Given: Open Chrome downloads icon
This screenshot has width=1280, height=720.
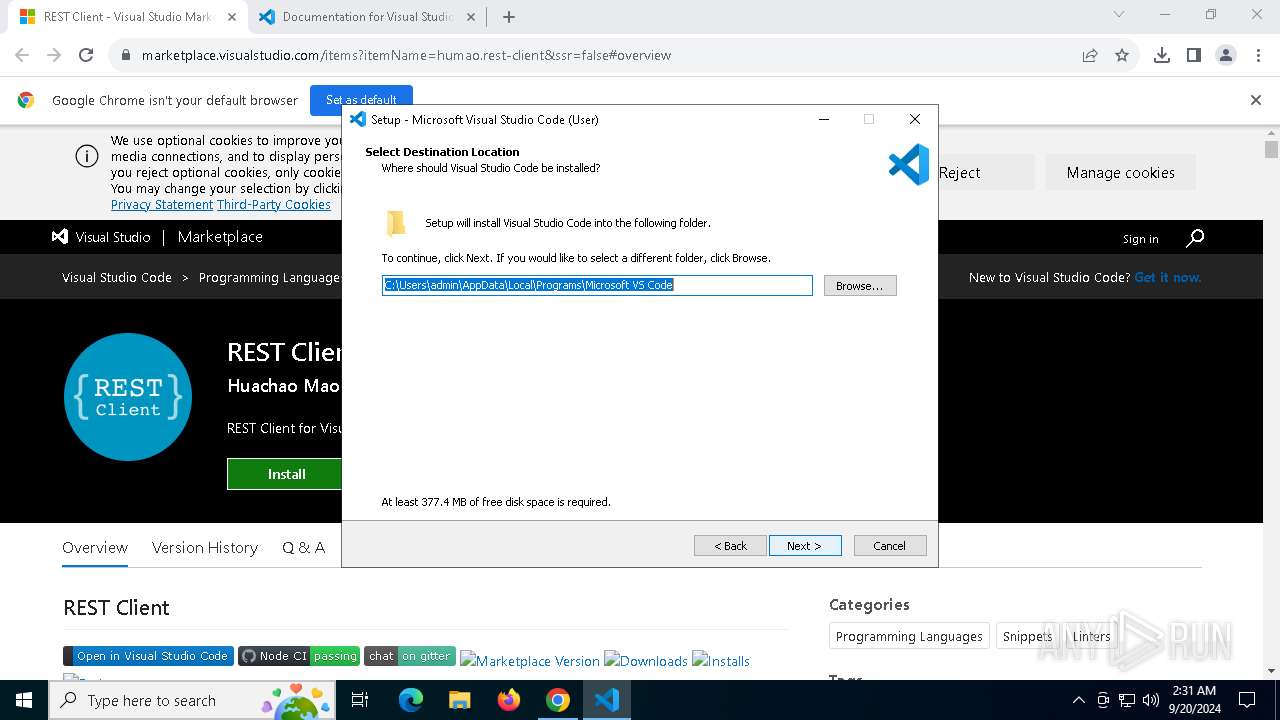Looking at the screenshot, I should 1162,56.
